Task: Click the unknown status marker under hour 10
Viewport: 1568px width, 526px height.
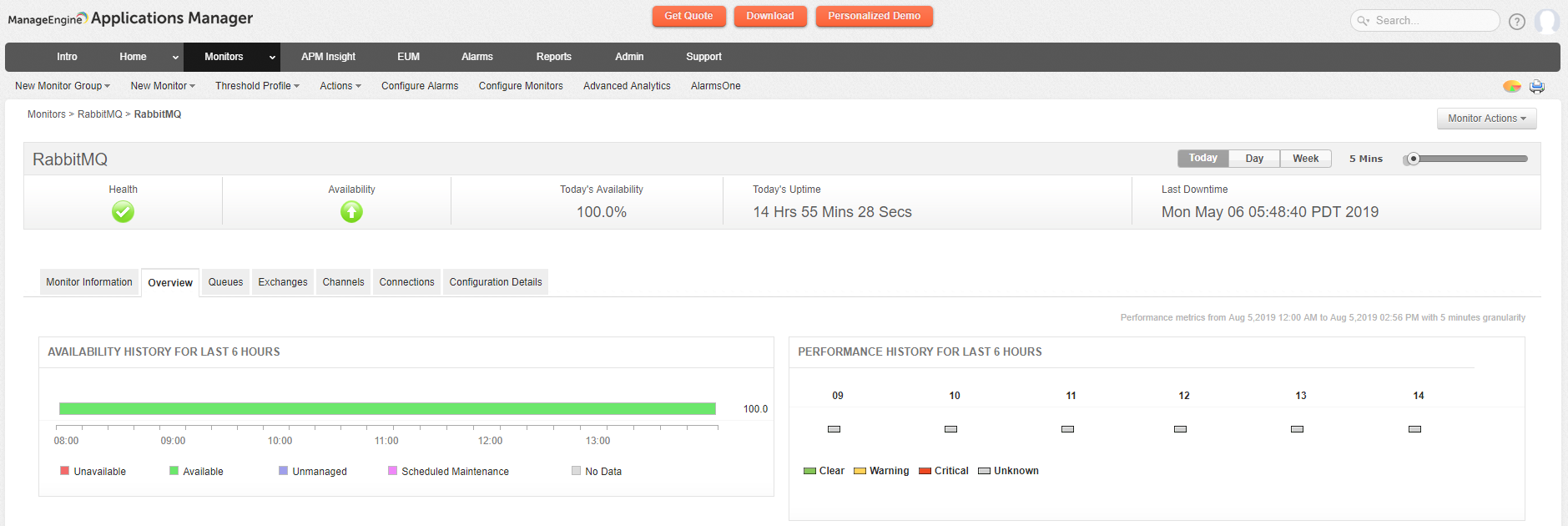Action: (x=950, y=429)
